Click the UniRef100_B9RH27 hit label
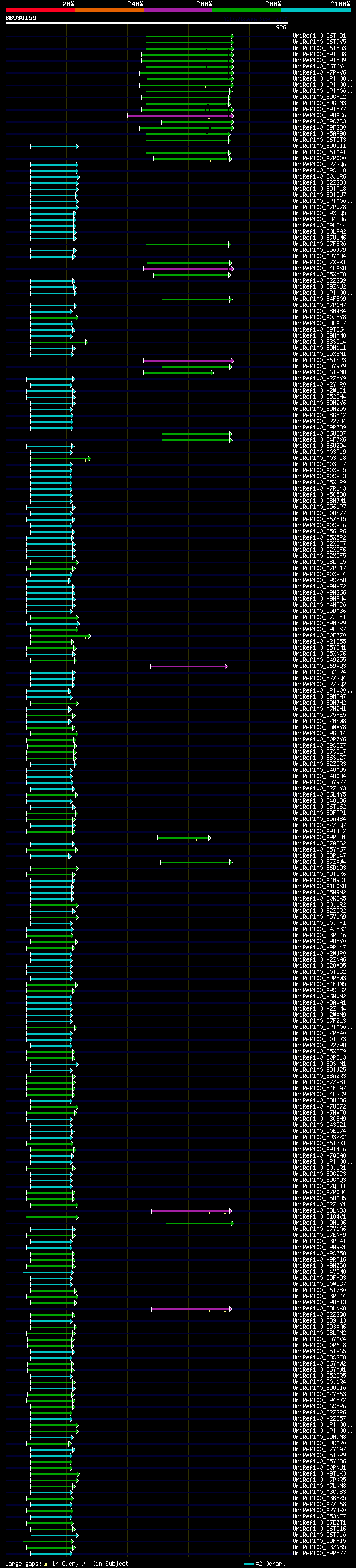The width and height of the screenshot is (356, 1568). point(319,1554)
